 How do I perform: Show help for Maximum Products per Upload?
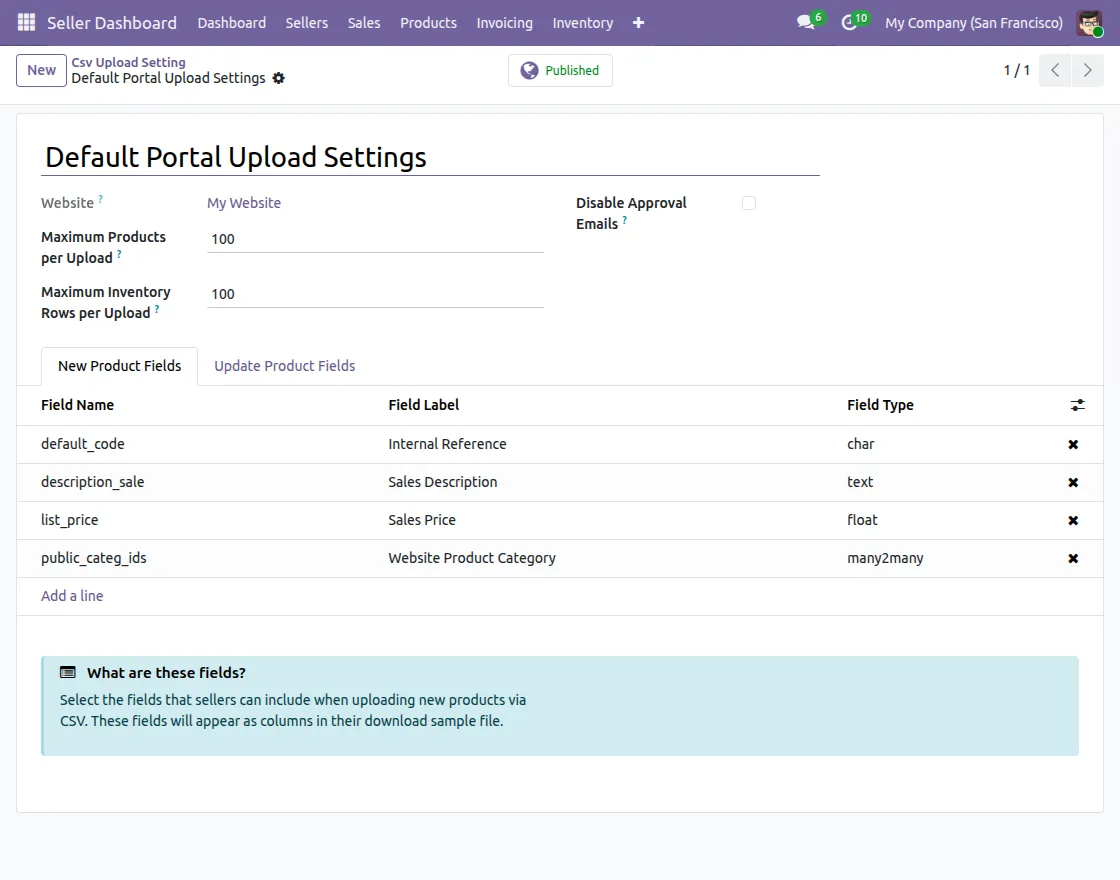click(119, 254)
